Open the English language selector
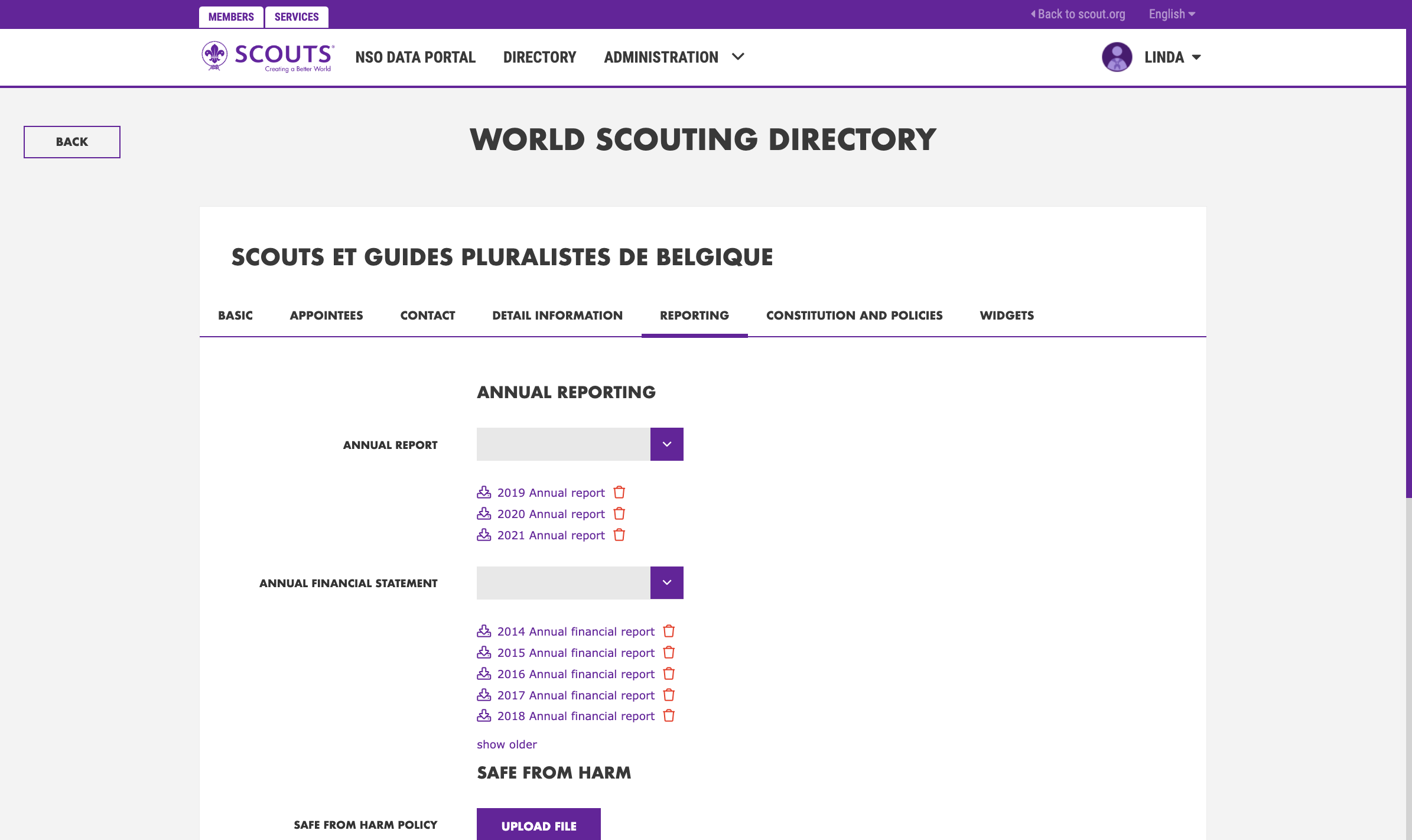The image size is (1412, 840). tap(1172, 14)
